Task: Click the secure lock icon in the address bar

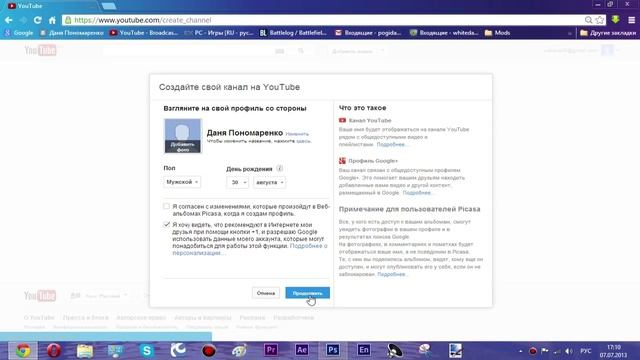Action: pyautogui.click(x=68, y=20)
